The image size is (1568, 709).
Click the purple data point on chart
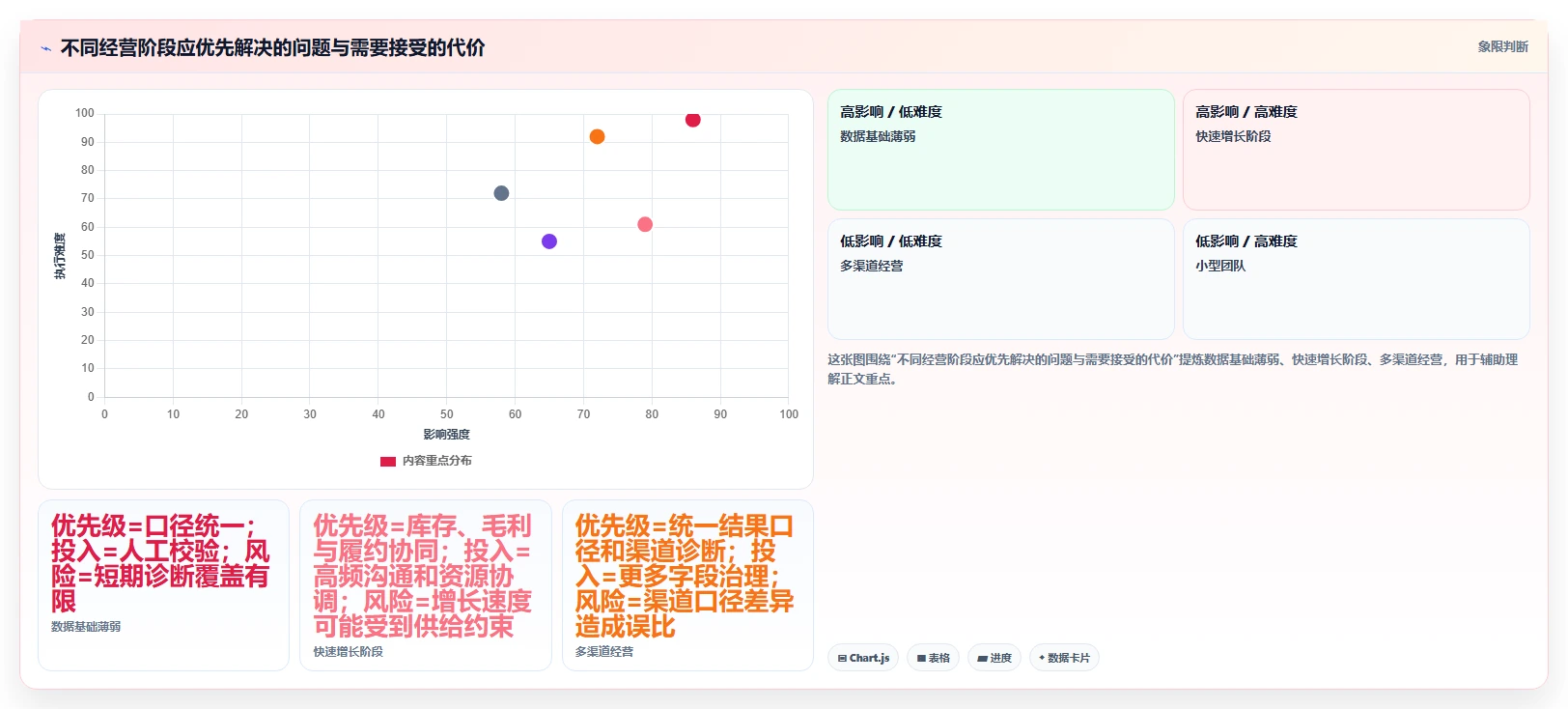coord(549,241)
